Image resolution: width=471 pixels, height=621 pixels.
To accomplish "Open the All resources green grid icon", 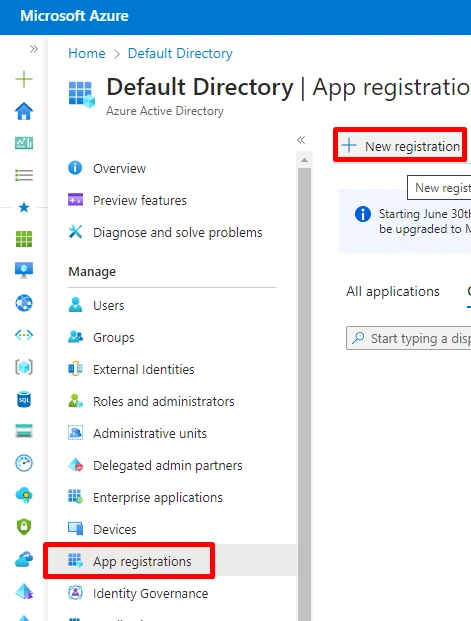I will [x=24, y=239].
